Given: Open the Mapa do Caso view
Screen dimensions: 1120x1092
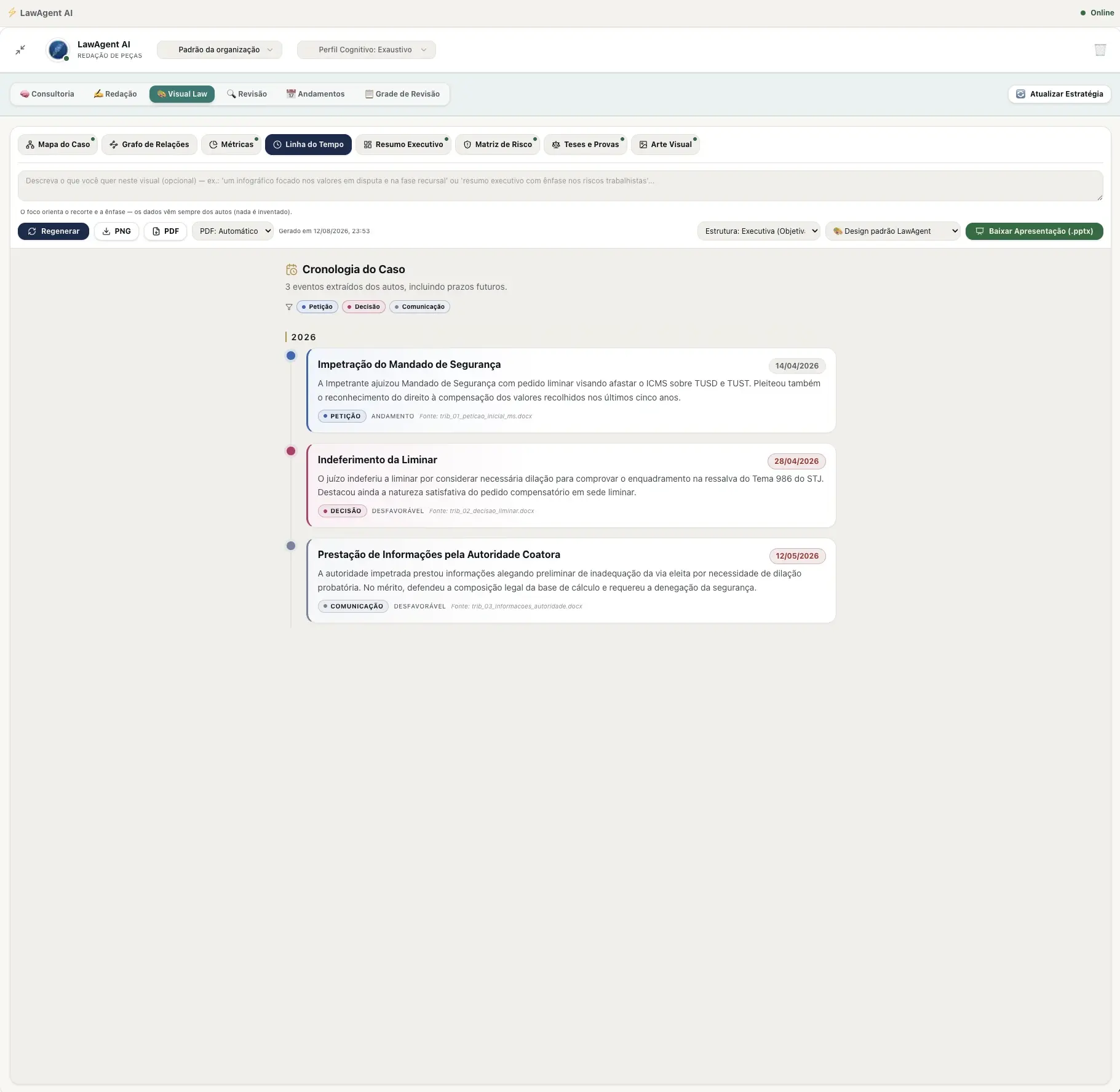Looking at the screenshot, I should coord(58,145).
